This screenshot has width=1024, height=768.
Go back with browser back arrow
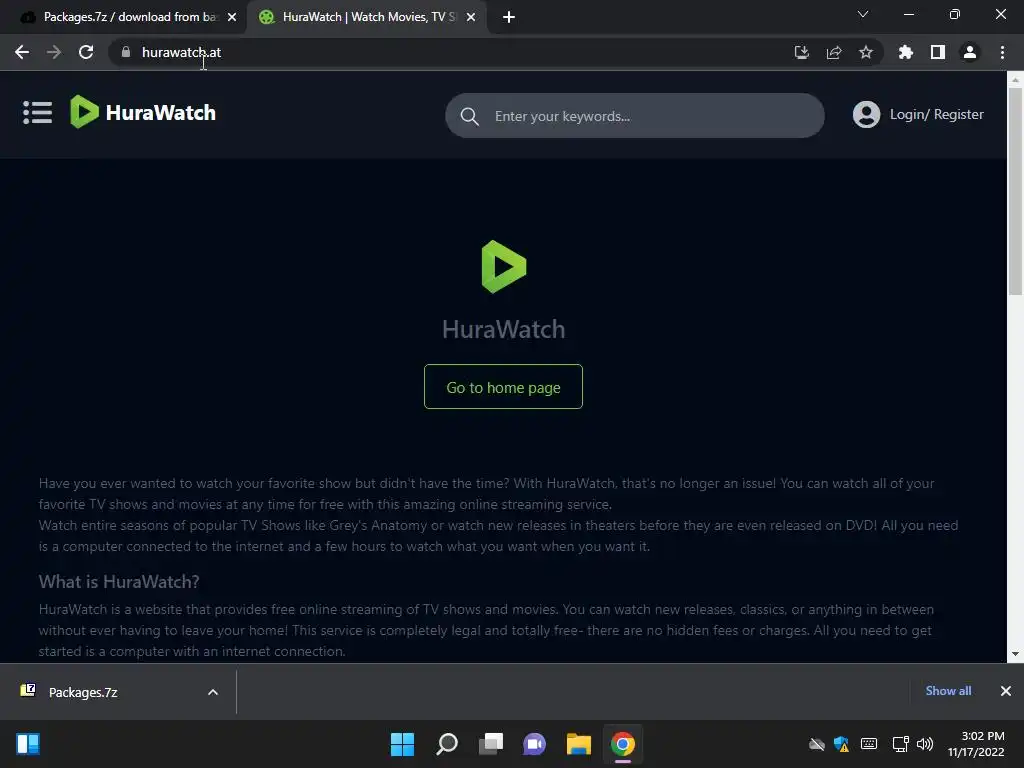(22, 52)
